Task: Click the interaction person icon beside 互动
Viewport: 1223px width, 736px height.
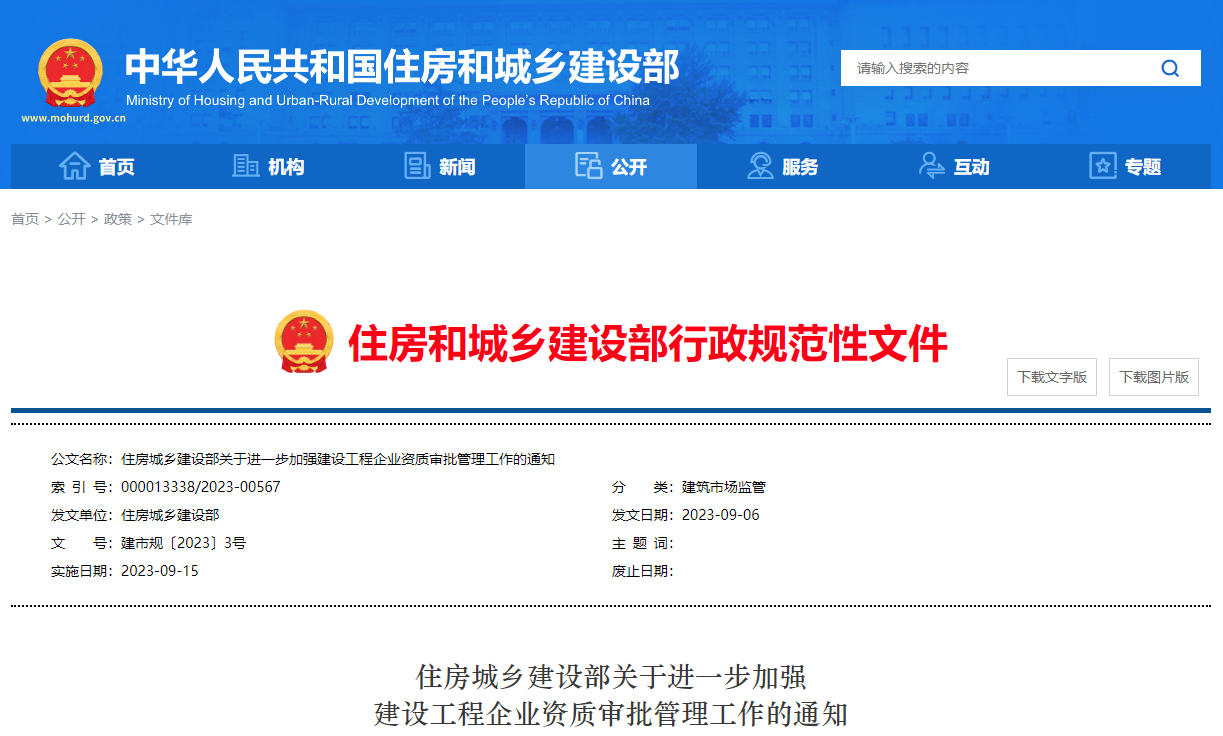Action: [931, 166]
